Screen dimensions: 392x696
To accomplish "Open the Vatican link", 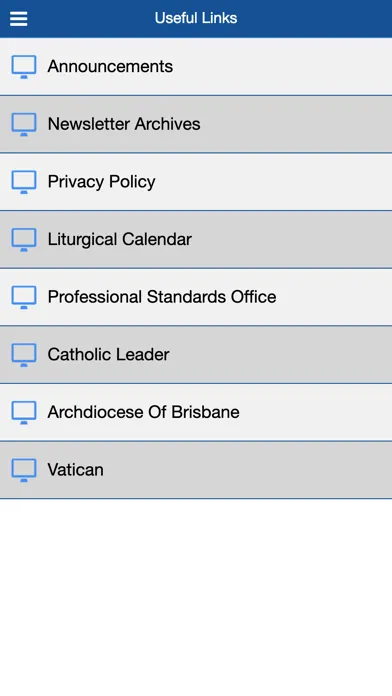I will [196, 470].
